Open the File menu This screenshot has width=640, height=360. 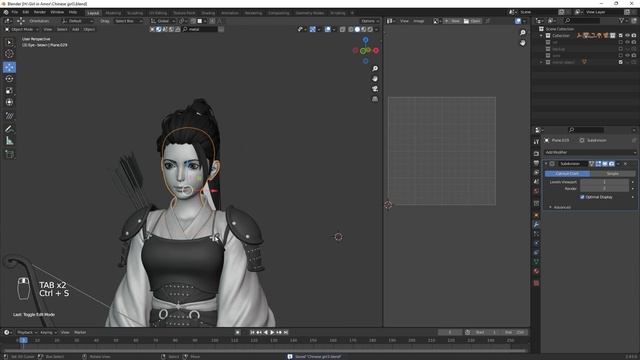[x=15, y=12]
